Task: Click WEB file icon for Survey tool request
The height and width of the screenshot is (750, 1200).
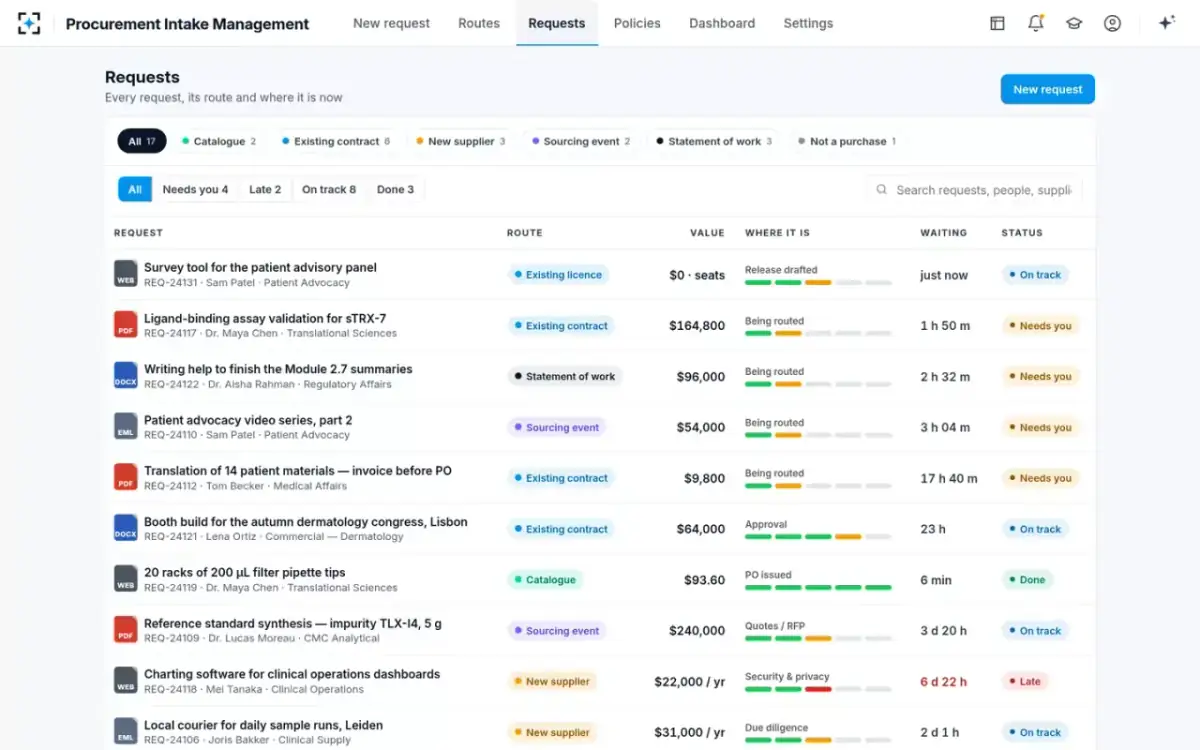Action: pos(125,274)
